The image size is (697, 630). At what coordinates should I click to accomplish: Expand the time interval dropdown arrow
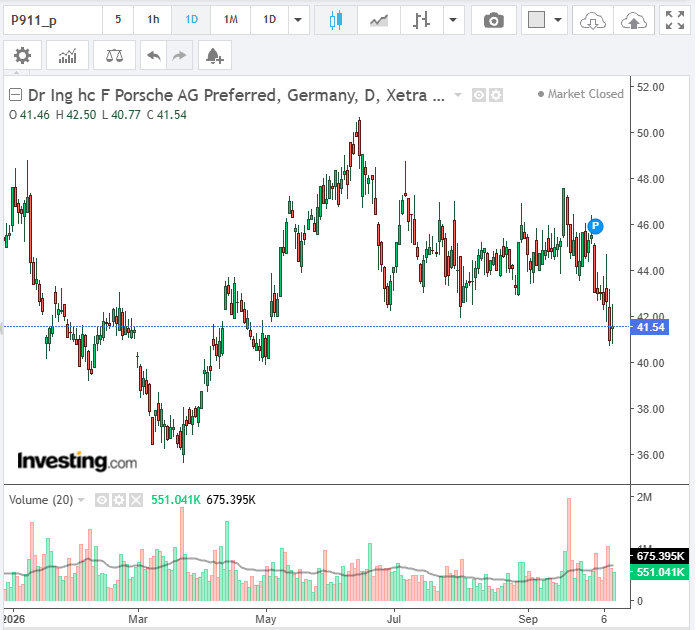coord(298,20)
